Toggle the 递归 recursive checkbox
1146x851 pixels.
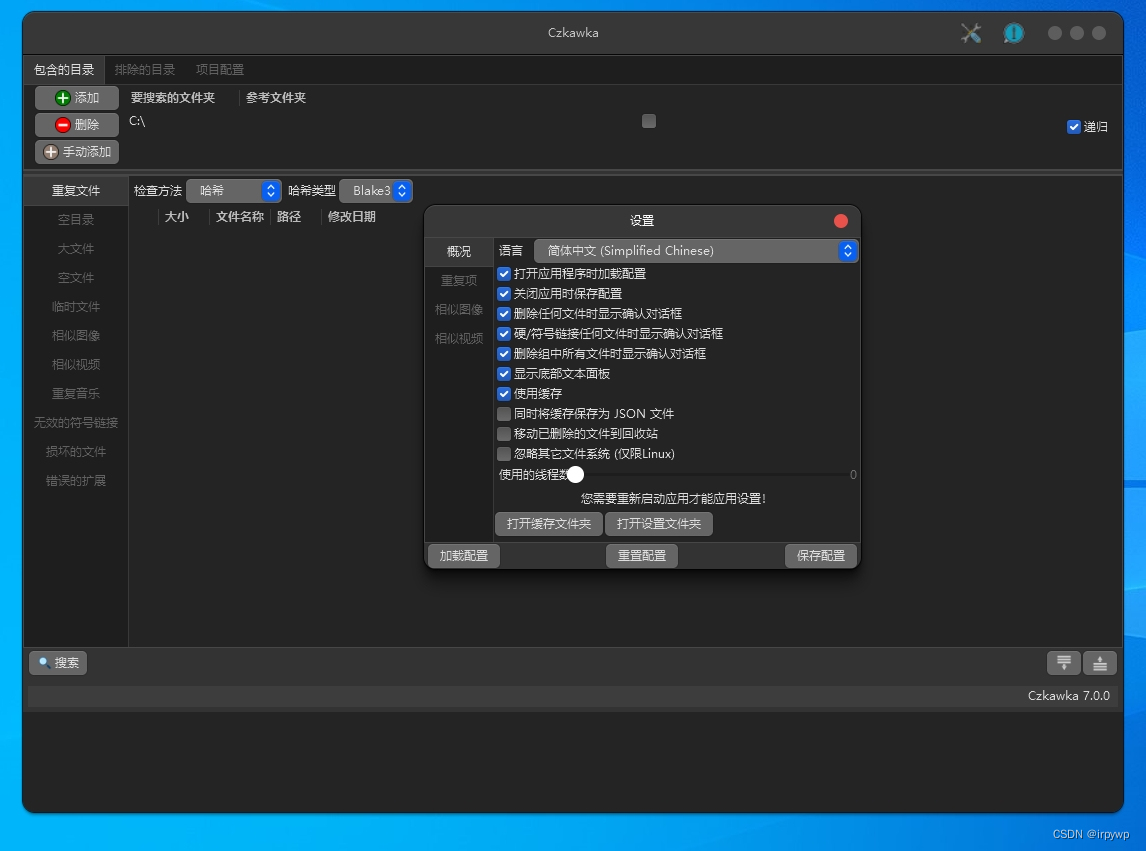tap(1074, 127)
